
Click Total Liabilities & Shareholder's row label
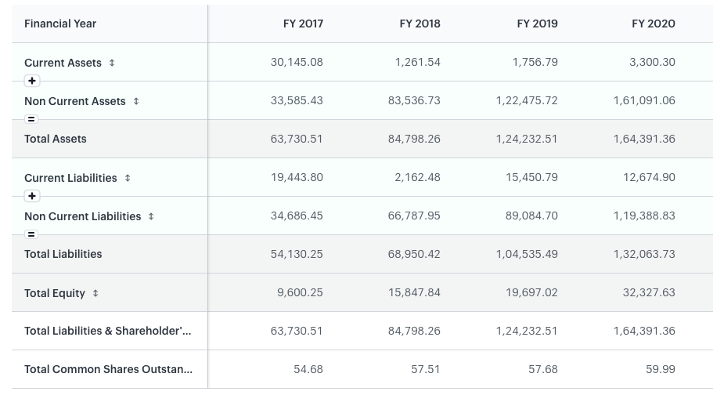pyautogui.click(x=108, y=331)
